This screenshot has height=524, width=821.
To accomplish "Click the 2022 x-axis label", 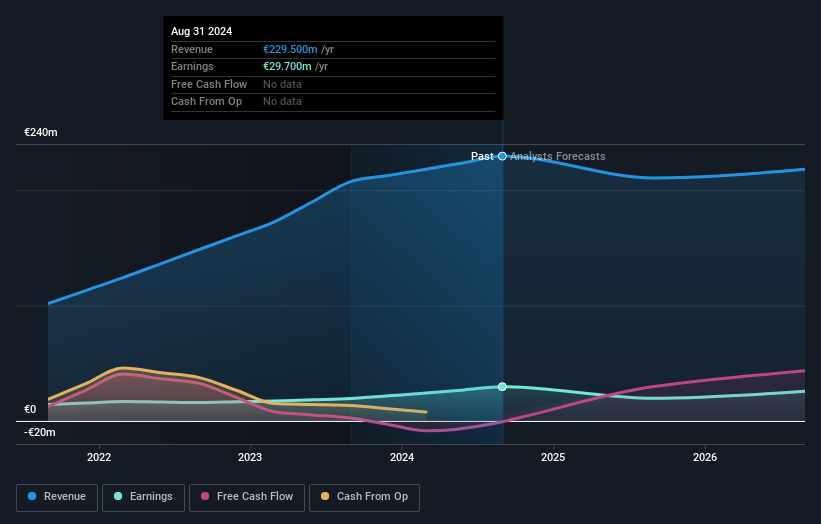I will click(x=99, y=458).
